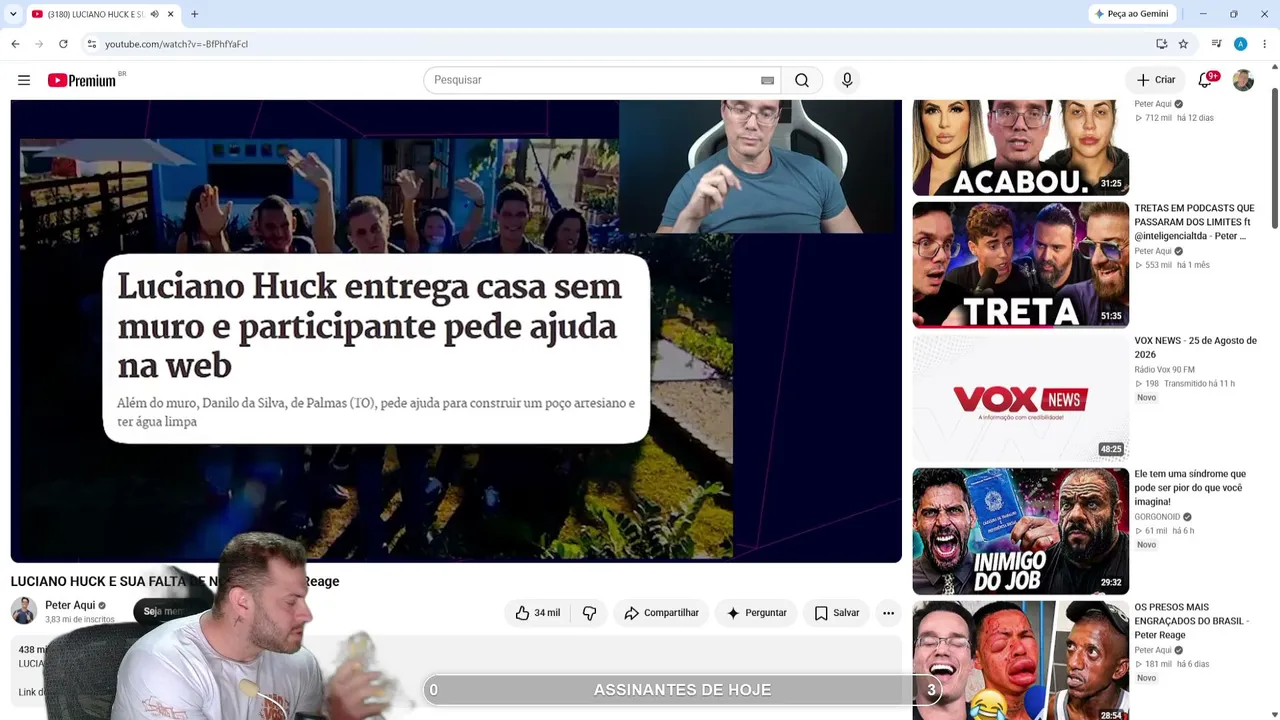Click Compartilhar to share the video

coord(661,613)
